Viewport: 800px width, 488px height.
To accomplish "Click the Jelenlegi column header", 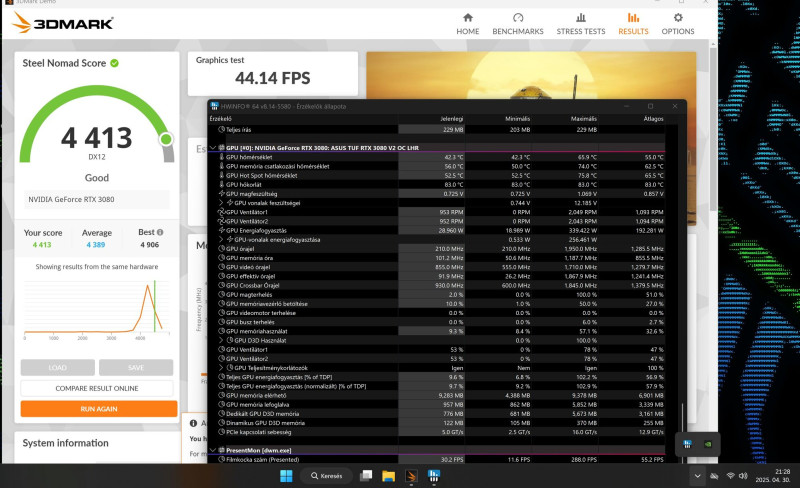I will [452, 119].
